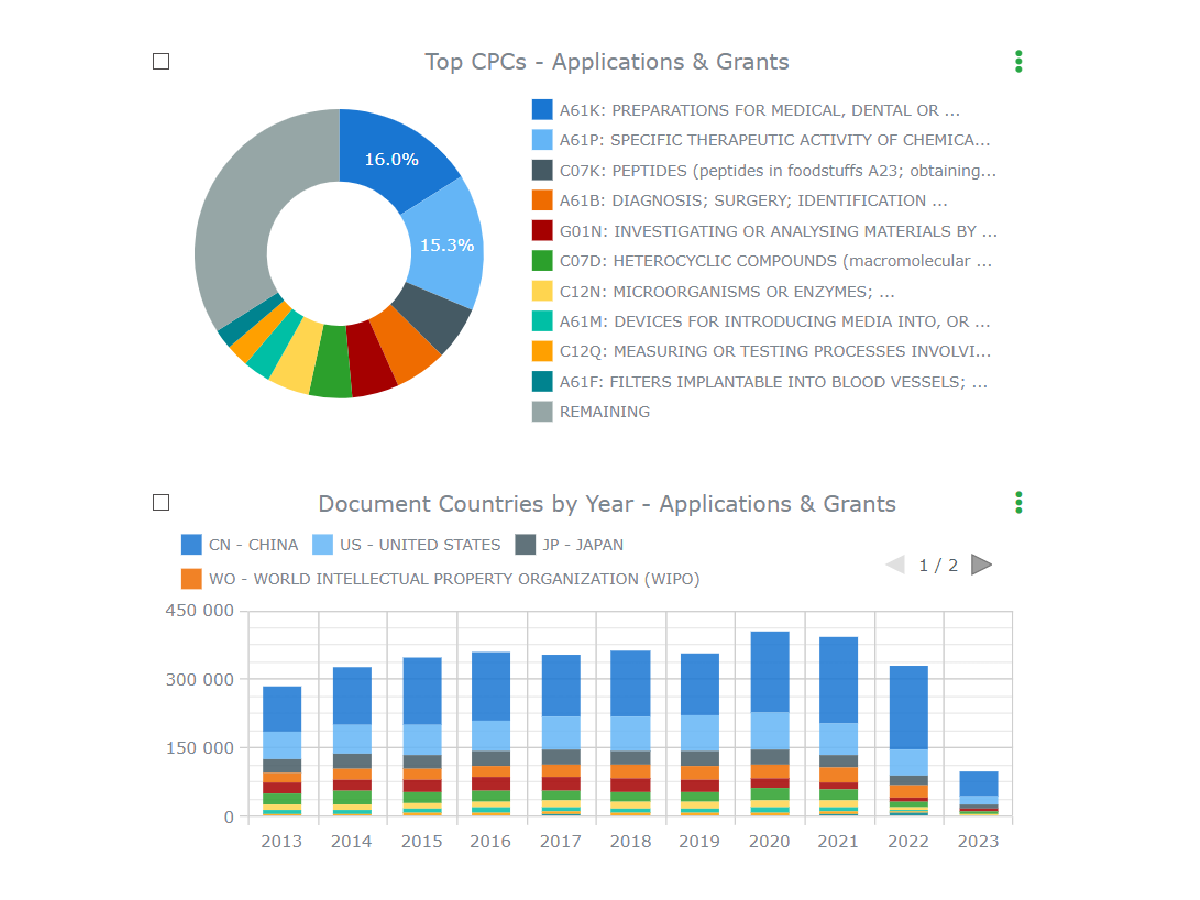Open the Top CPCs chart options menu
Viewport: 1200px width, 900px height.
(1018, 61)
